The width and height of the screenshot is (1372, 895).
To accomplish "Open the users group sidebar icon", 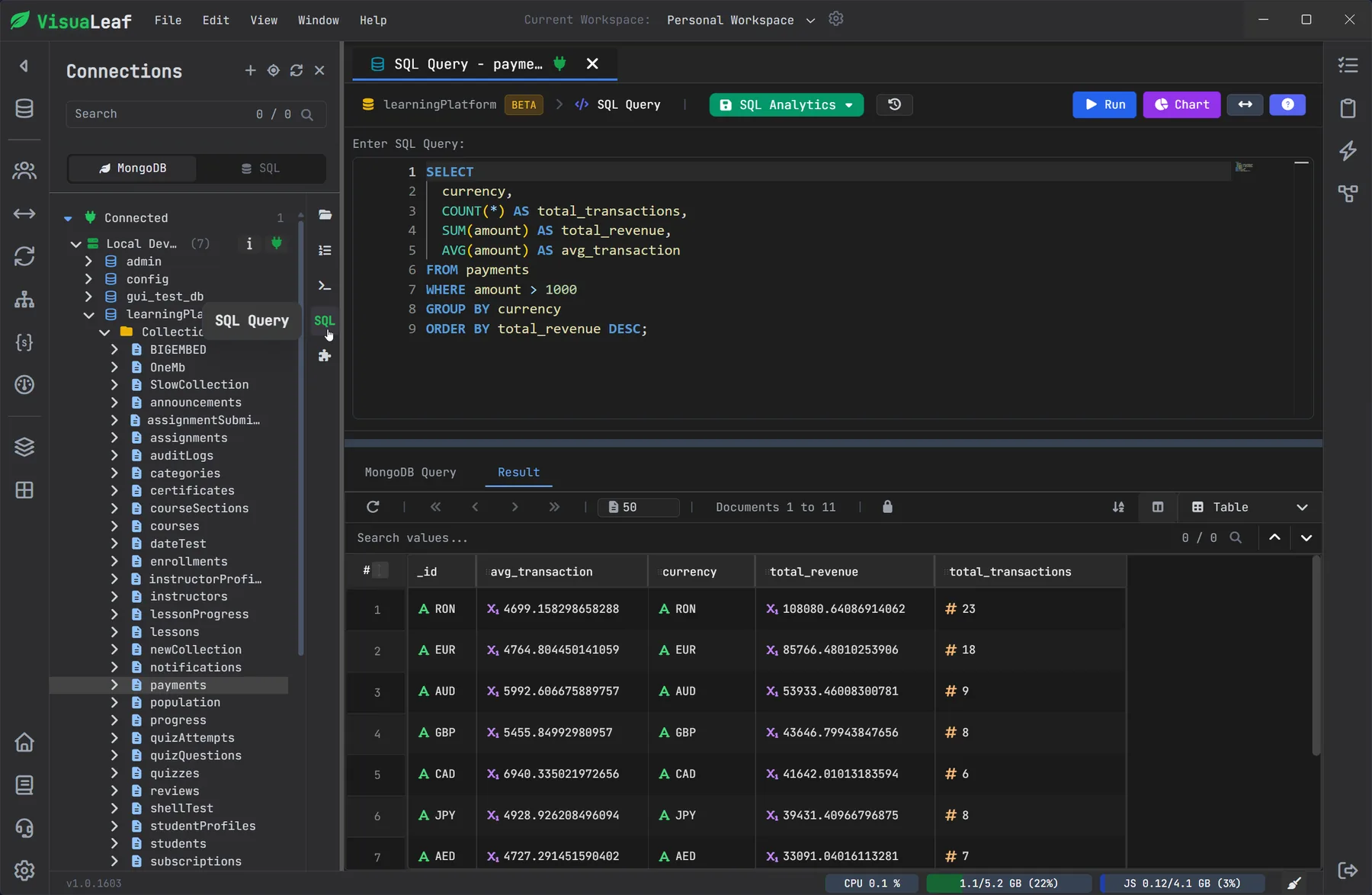I will (x=24, y=170).
